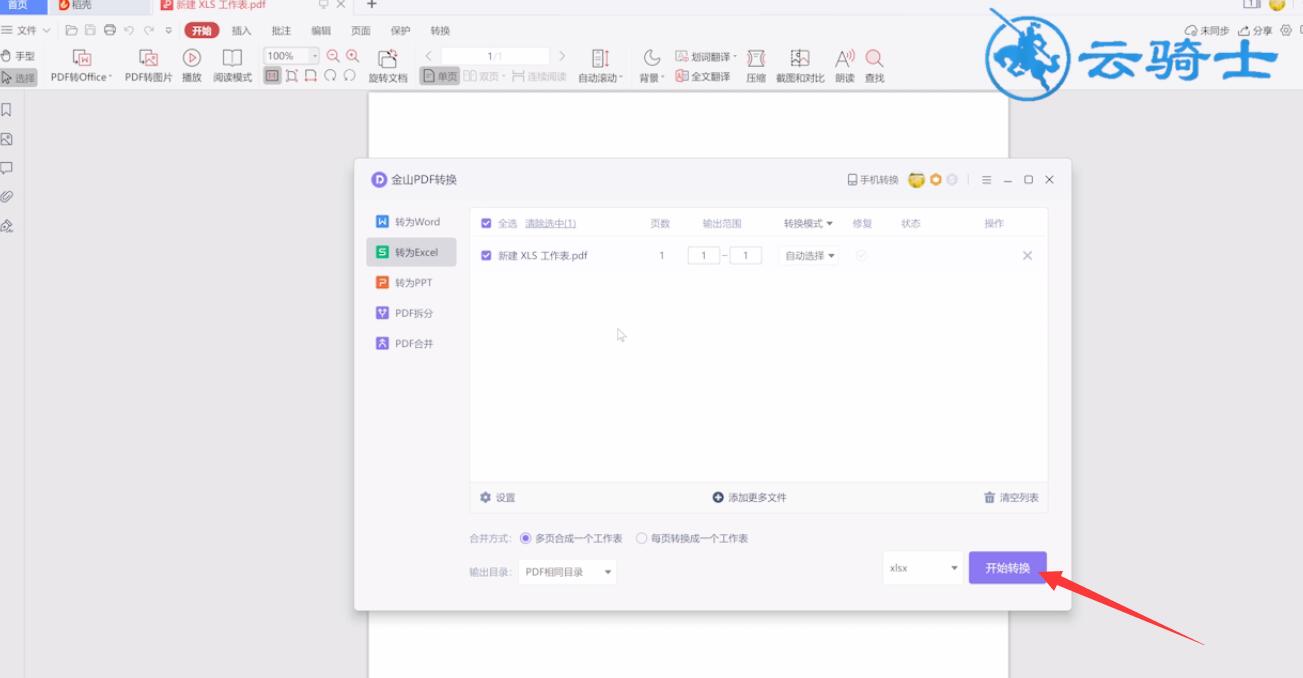Screen dimensions: 1303x678
Task: Click the page number box in toolbar
Action: [x=495, y=56]
